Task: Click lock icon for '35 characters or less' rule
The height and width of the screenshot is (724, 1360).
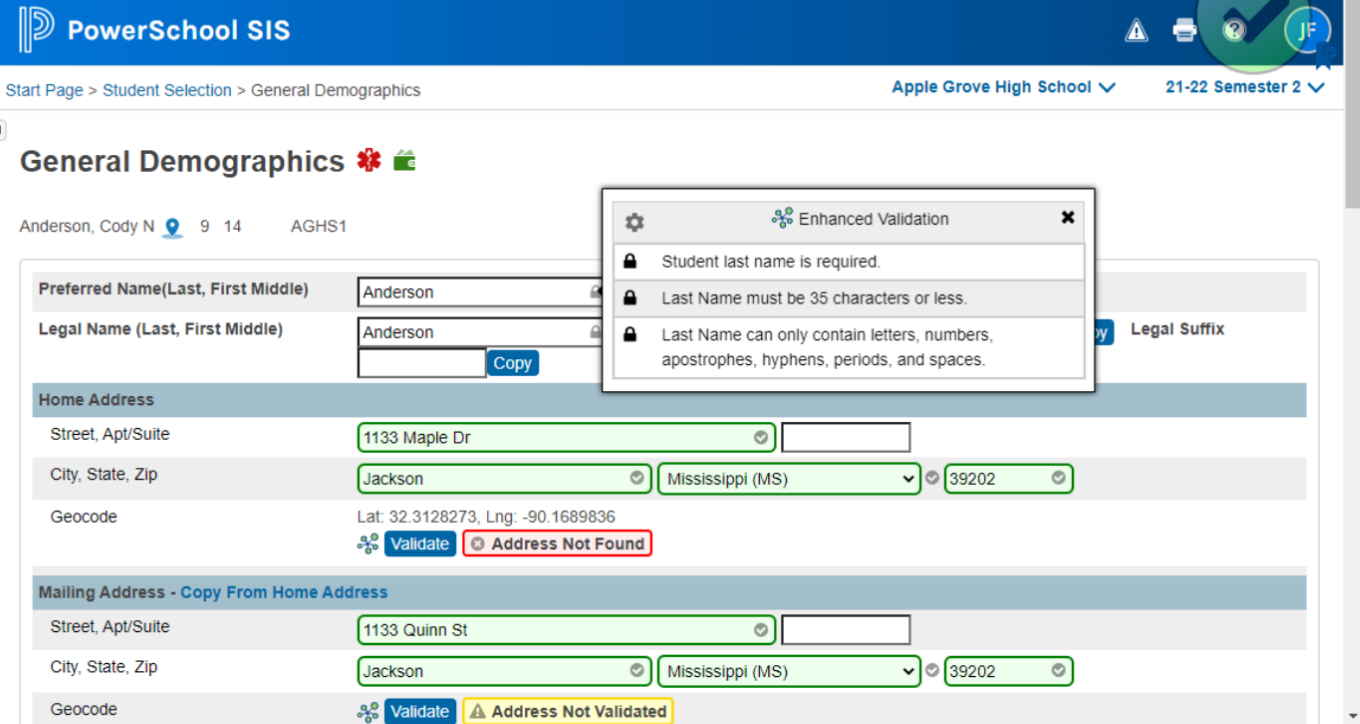Action: [x=630, y=298]
